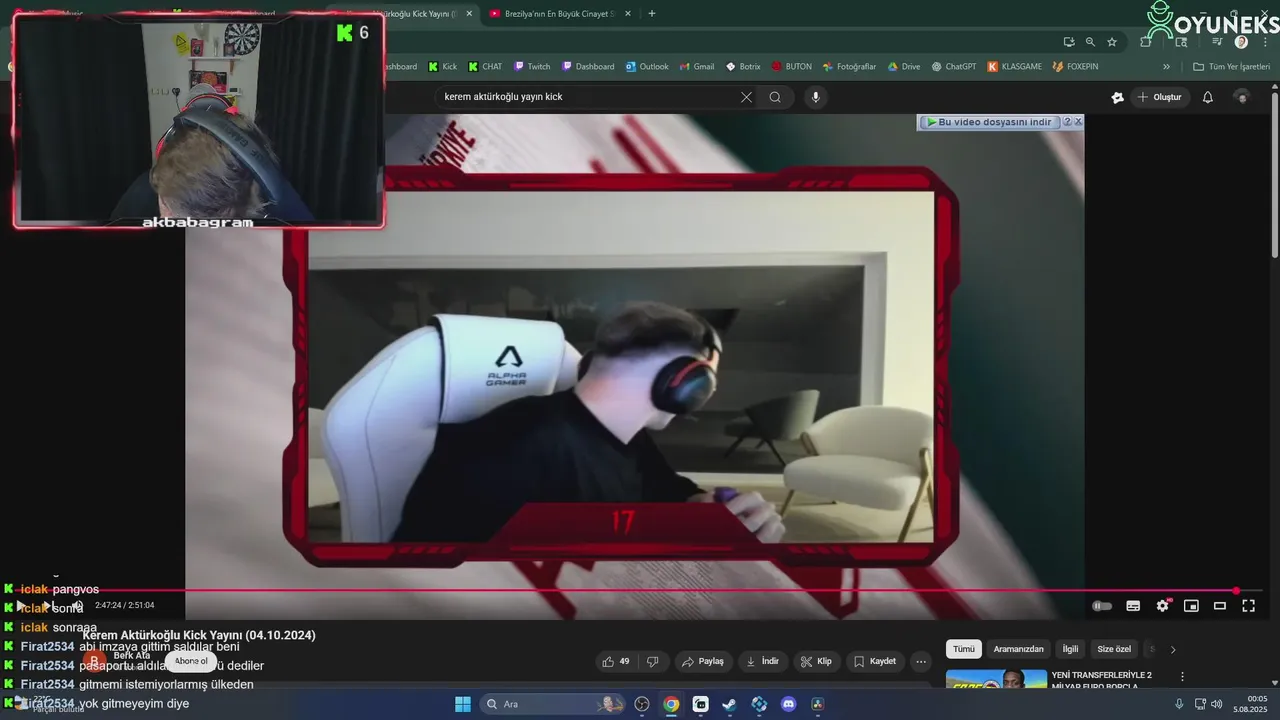Open the Windows Start menu
Screen dimensions: 1280x720
point(463,704)
